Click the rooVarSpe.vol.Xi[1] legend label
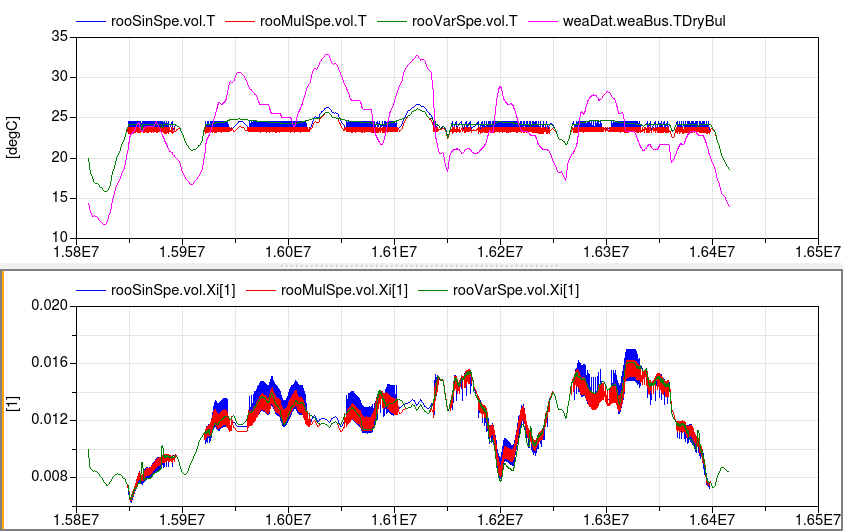 tap(515, 290)
